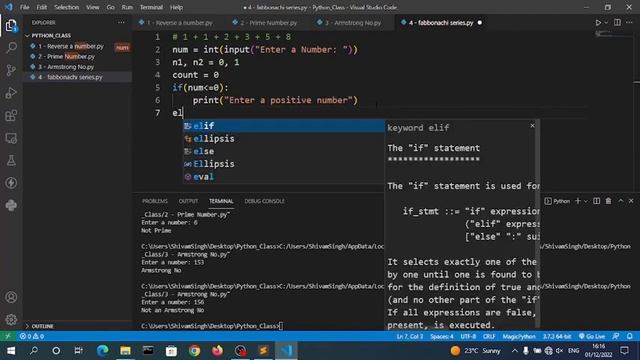Open the Accounts menu icon
Screen dimensions: 640x360
11,297
